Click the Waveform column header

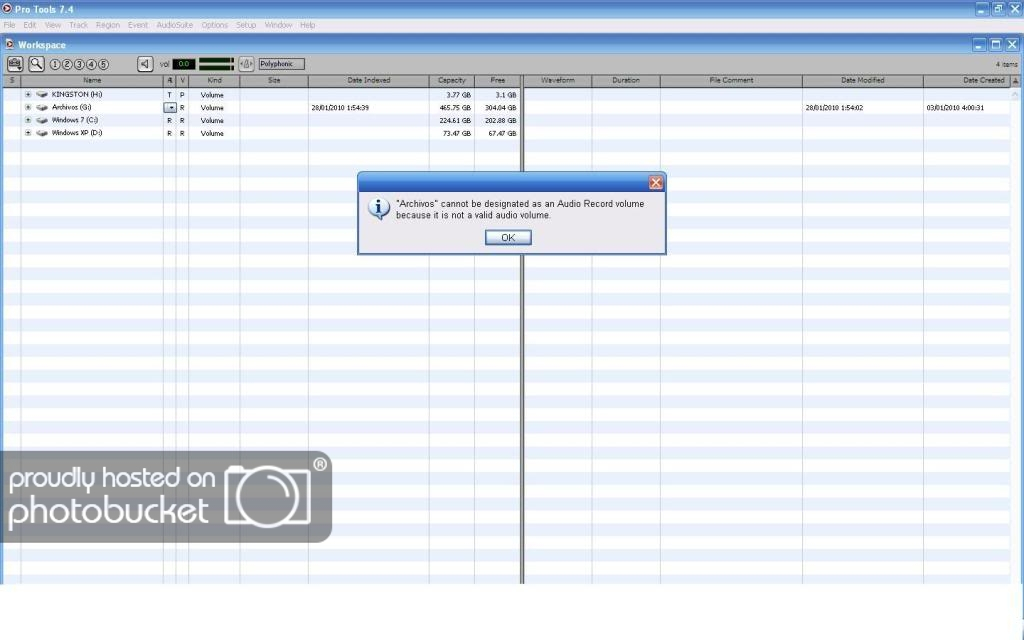click(558, 80)
